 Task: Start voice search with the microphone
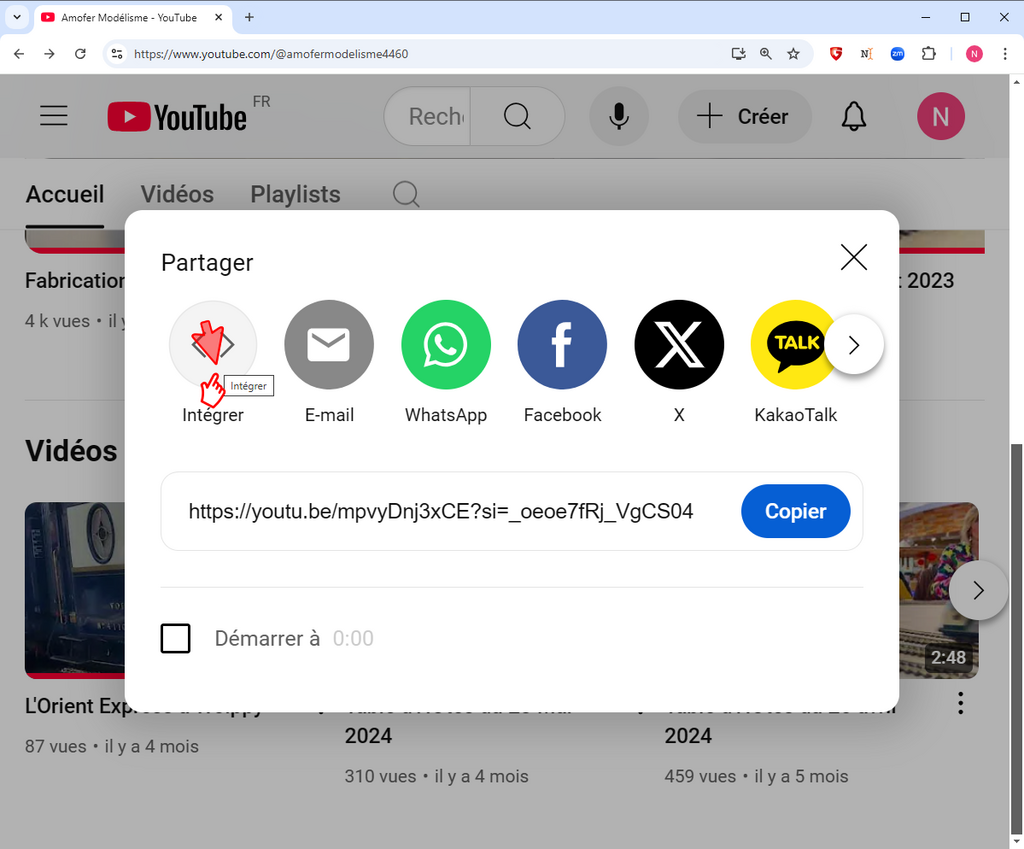point(619,116)
